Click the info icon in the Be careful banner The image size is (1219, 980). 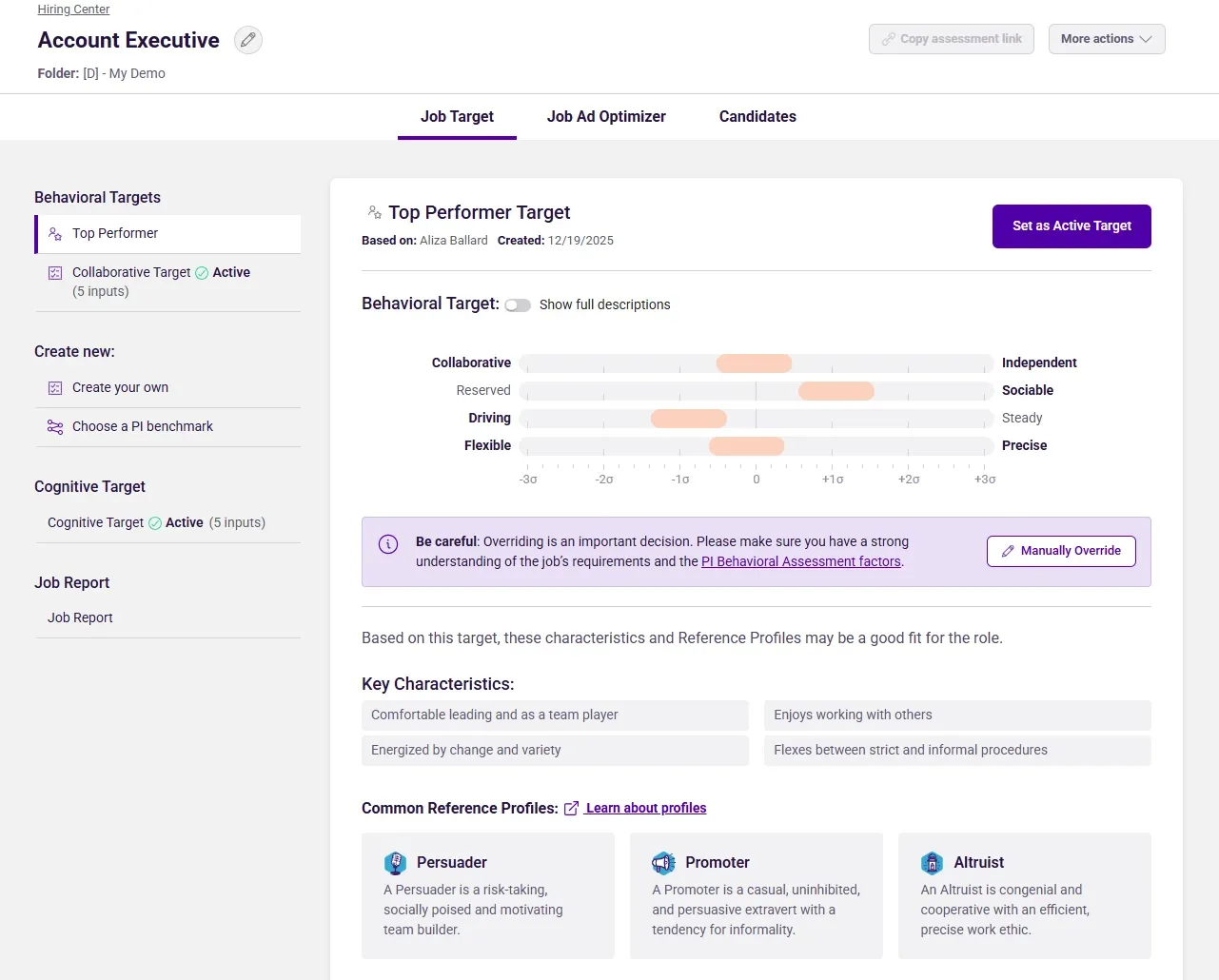pyautogui.click(x=387, y=544)
